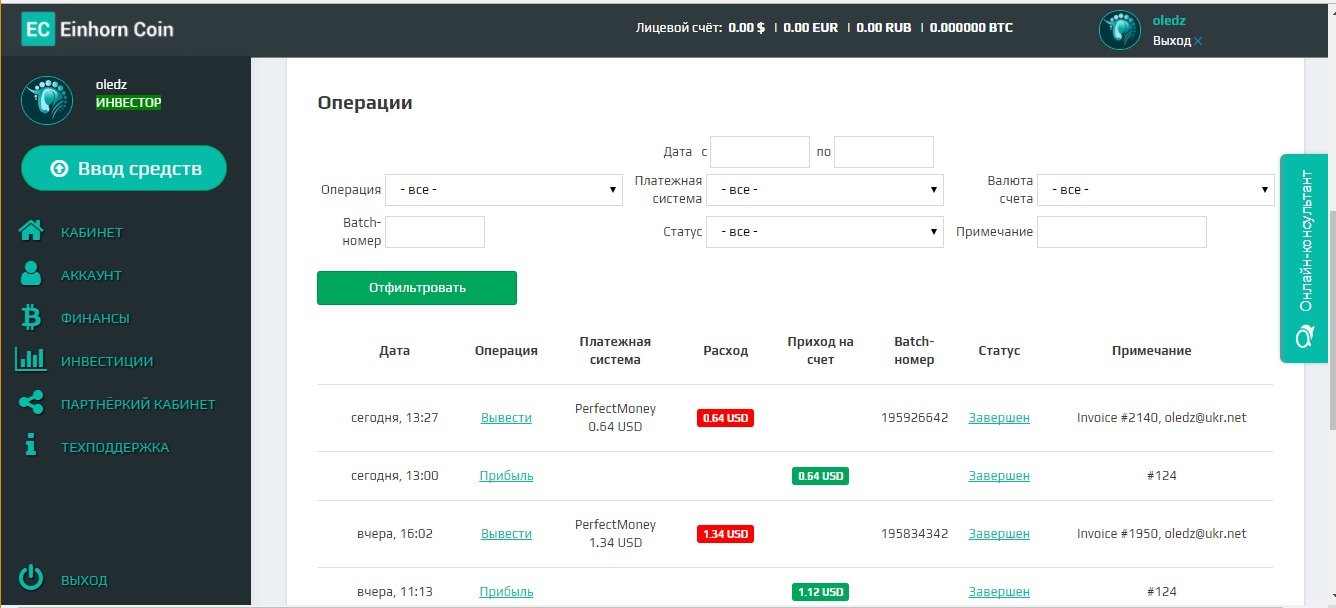Open the home icon next to Кабинет
Image resolution: width=1336 pixels, height=608 pixels.
[32, 231]
